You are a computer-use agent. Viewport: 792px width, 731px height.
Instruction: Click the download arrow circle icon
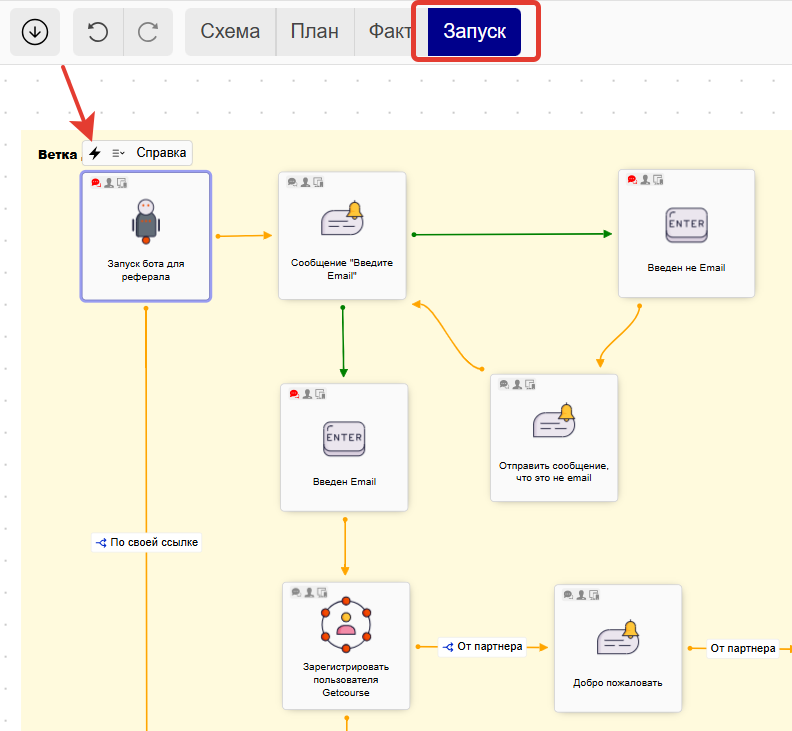35,32
